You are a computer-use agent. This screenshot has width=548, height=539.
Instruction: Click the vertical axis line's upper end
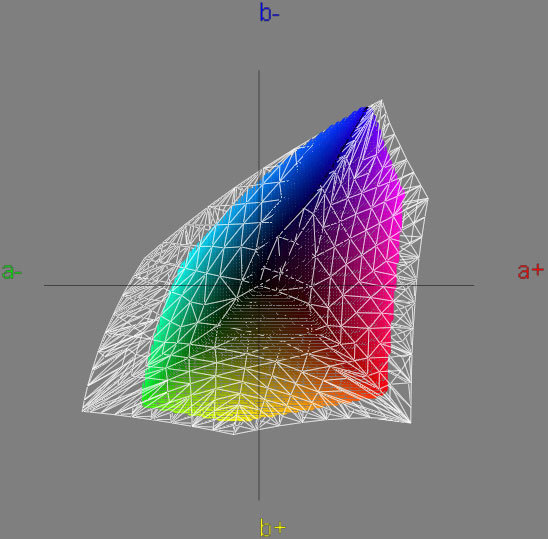[x=259, y=71]
